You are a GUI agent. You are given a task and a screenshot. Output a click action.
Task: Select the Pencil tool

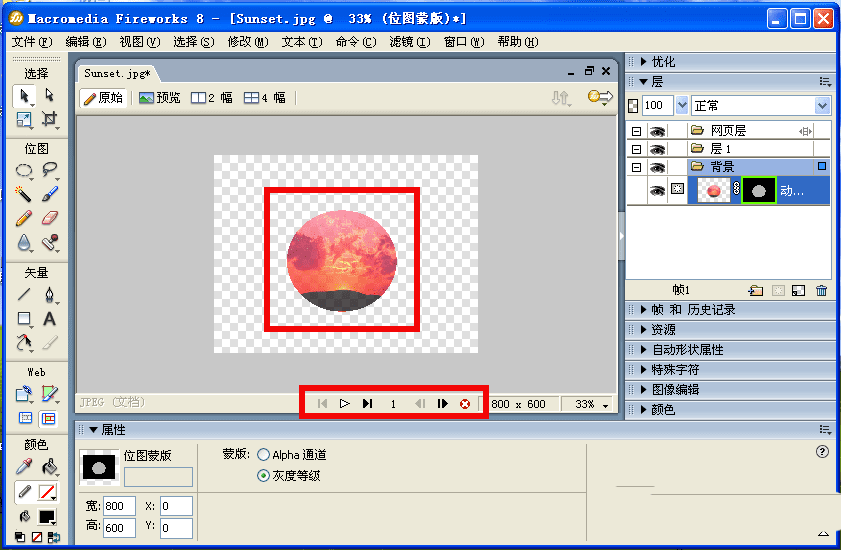pyautogui.click(x=23, y=218)
